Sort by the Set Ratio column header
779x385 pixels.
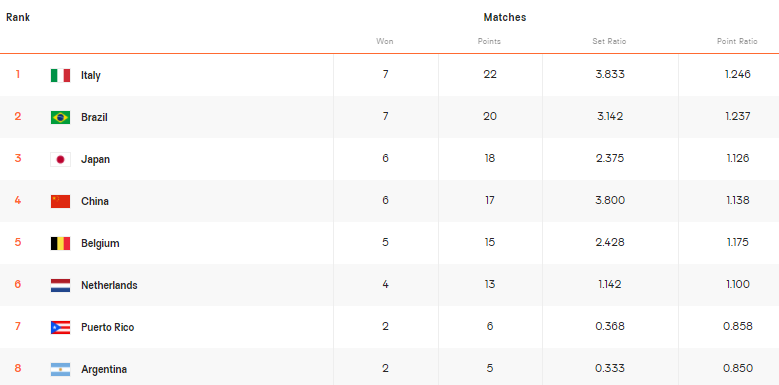click(x=609, y=41)
